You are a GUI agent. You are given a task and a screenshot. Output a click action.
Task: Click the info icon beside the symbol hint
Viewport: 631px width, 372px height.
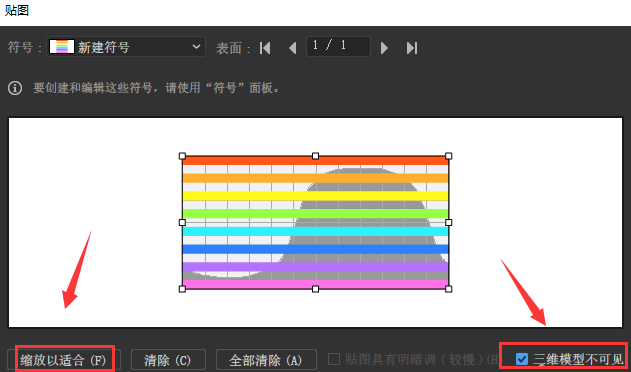tap(15, 88)
